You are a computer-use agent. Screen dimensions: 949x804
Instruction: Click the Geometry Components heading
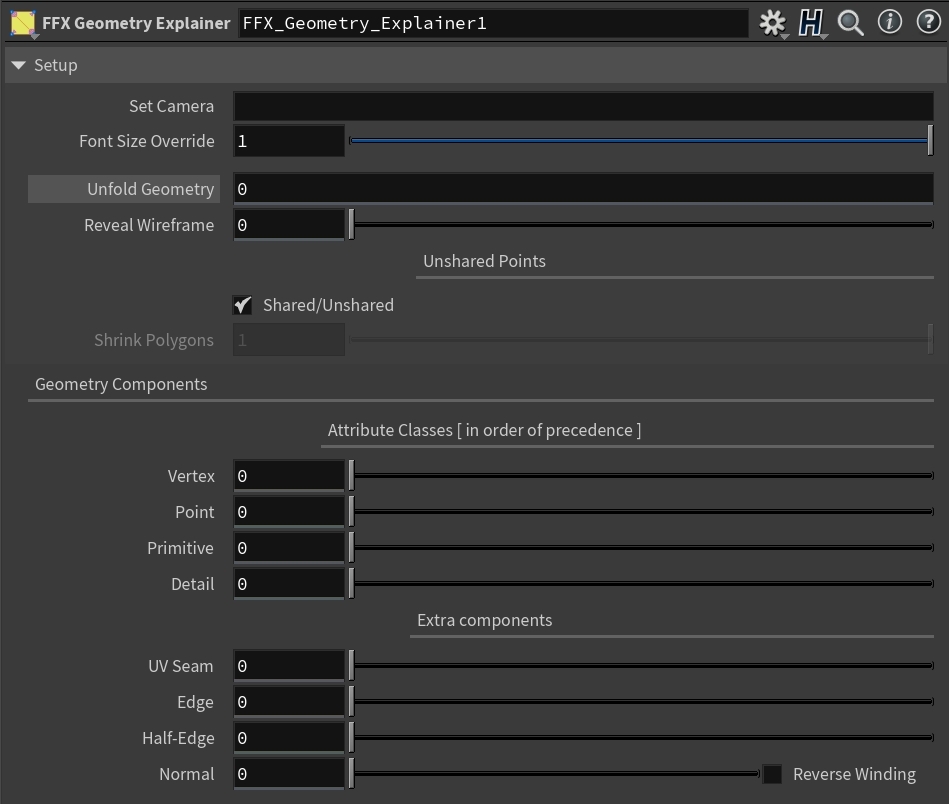(x=121, y=384)
